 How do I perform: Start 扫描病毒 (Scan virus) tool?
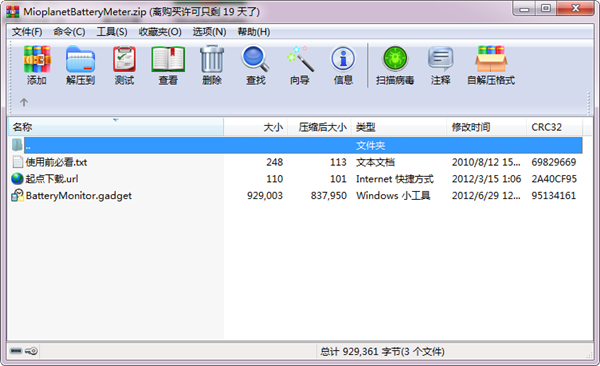point(395,59)
